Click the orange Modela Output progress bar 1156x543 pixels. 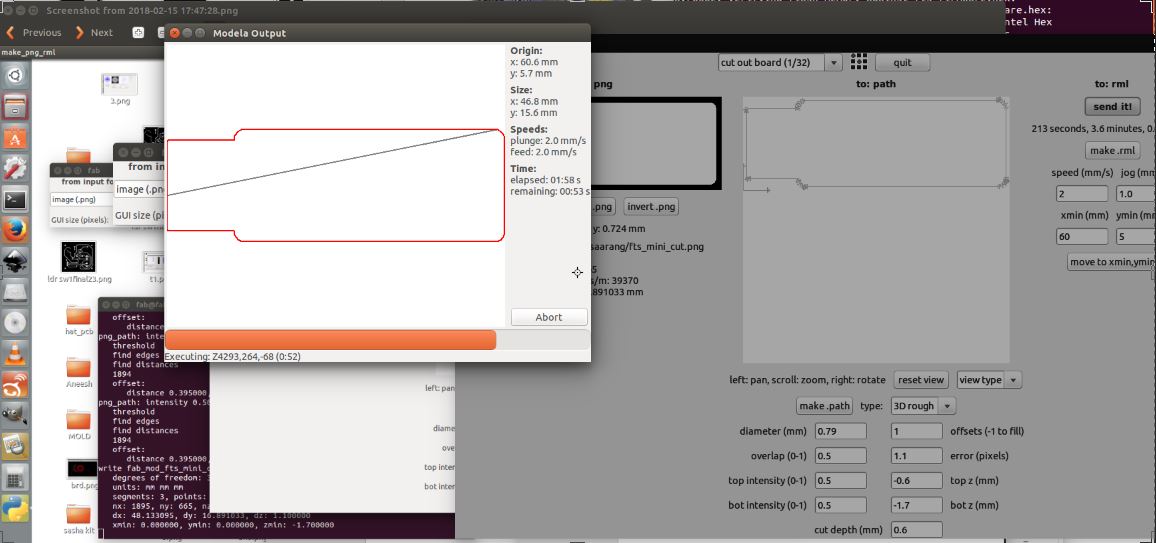[377, 340]
